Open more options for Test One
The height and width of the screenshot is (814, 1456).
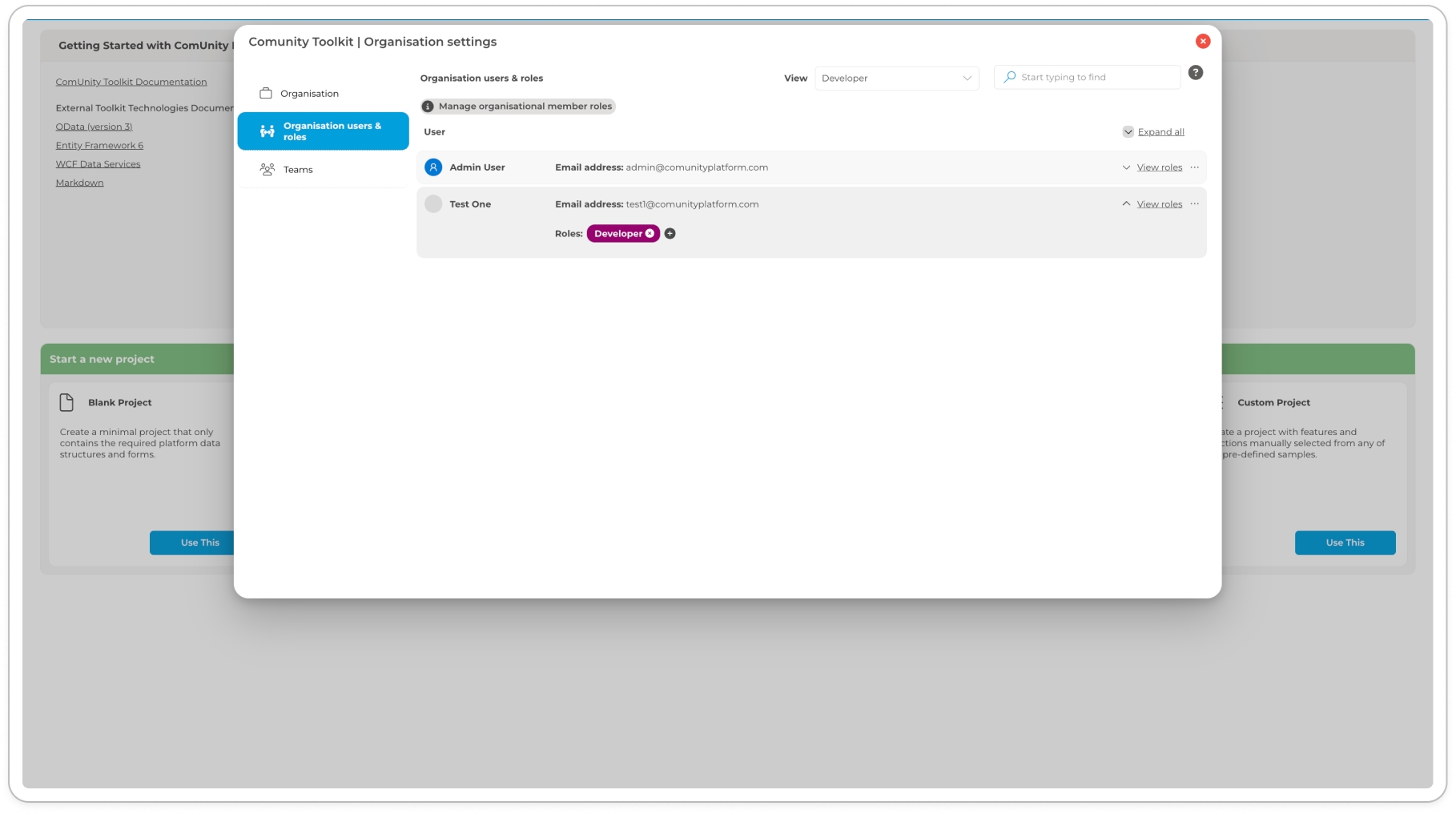pos(1195,204)
